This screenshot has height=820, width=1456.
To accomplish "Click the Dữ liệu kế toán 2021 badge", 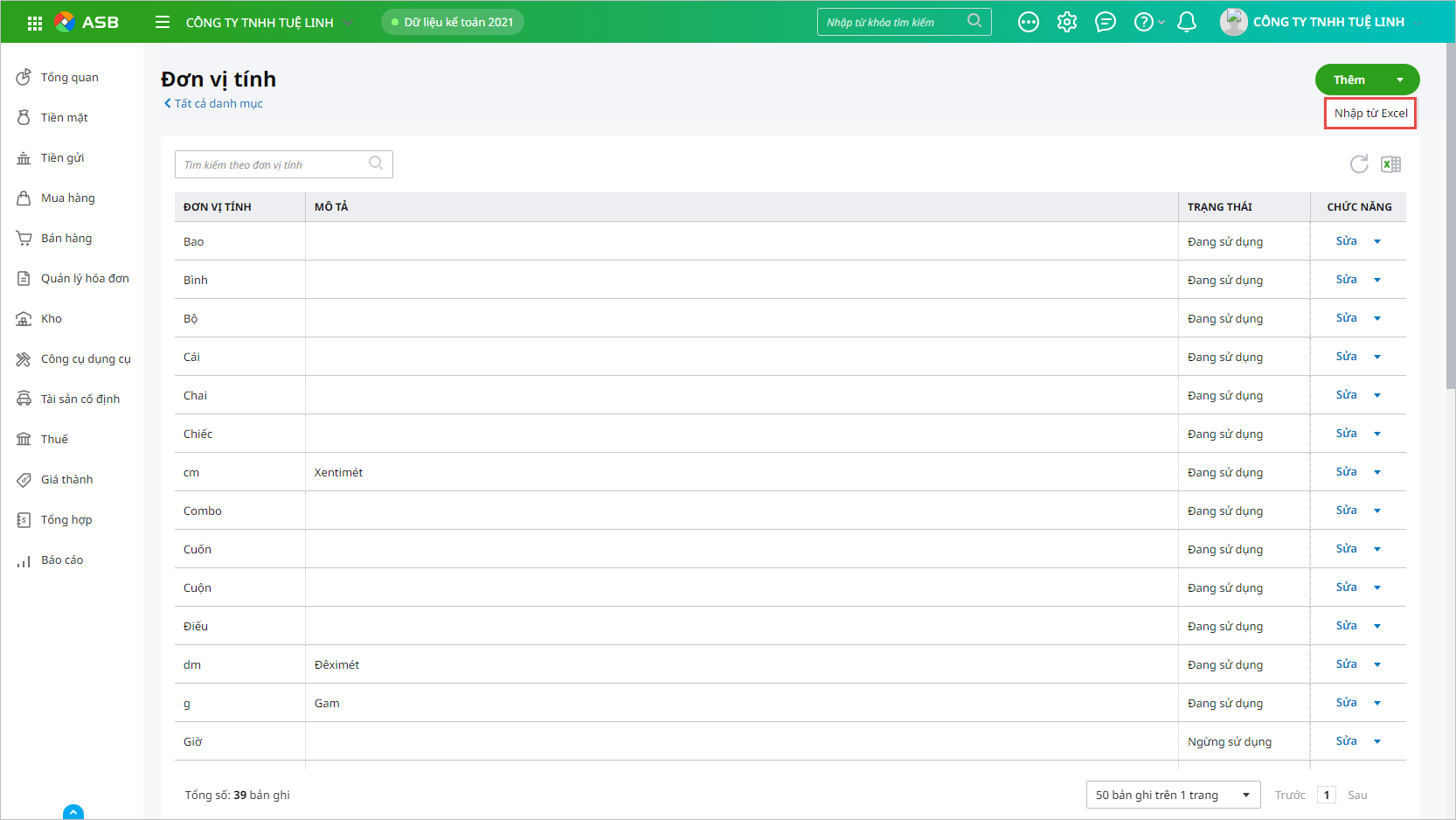I will click(x=452, y=22).
